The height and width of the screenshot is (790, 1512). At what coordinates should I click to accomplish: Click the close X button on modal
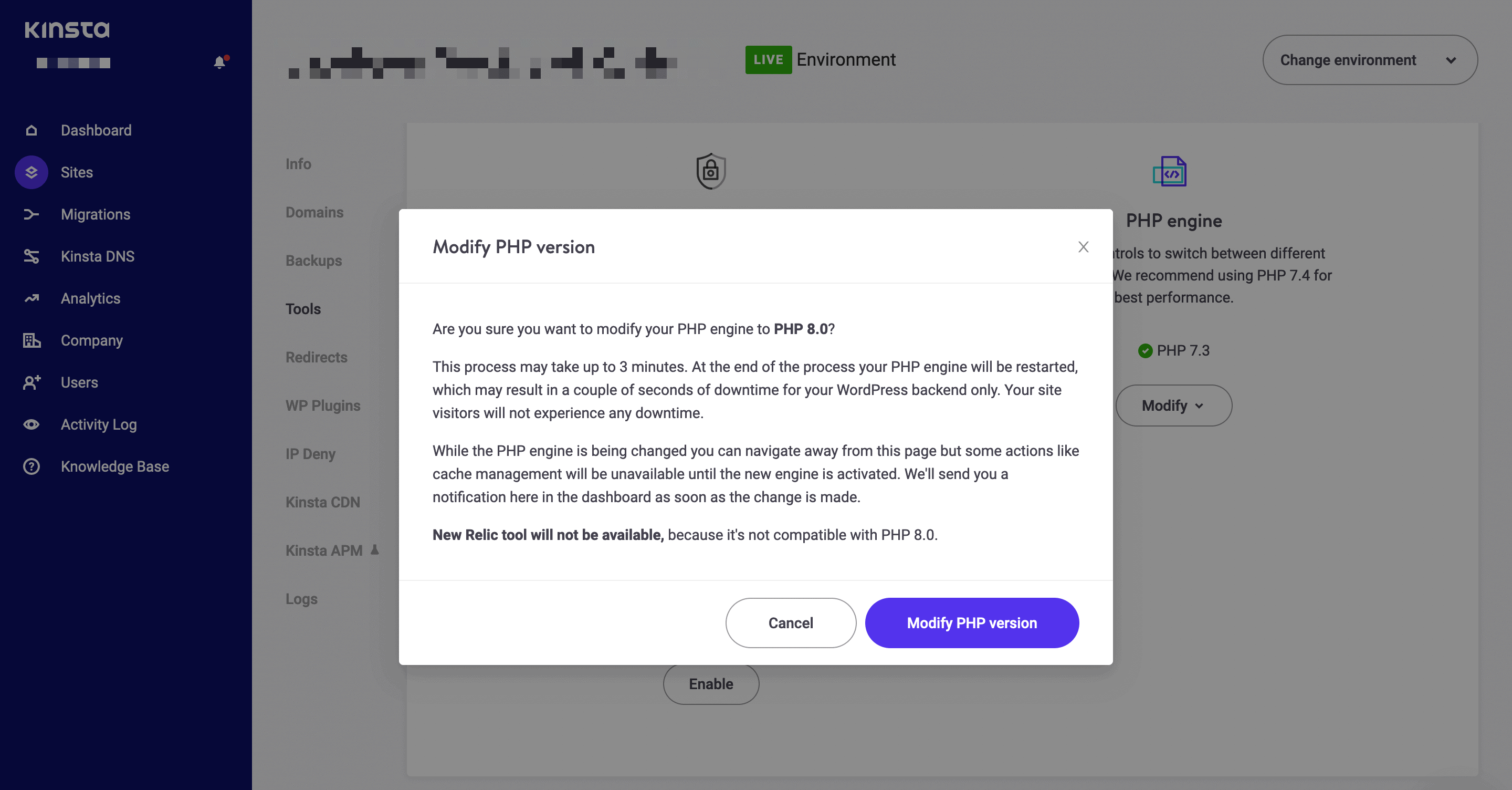1082,247
